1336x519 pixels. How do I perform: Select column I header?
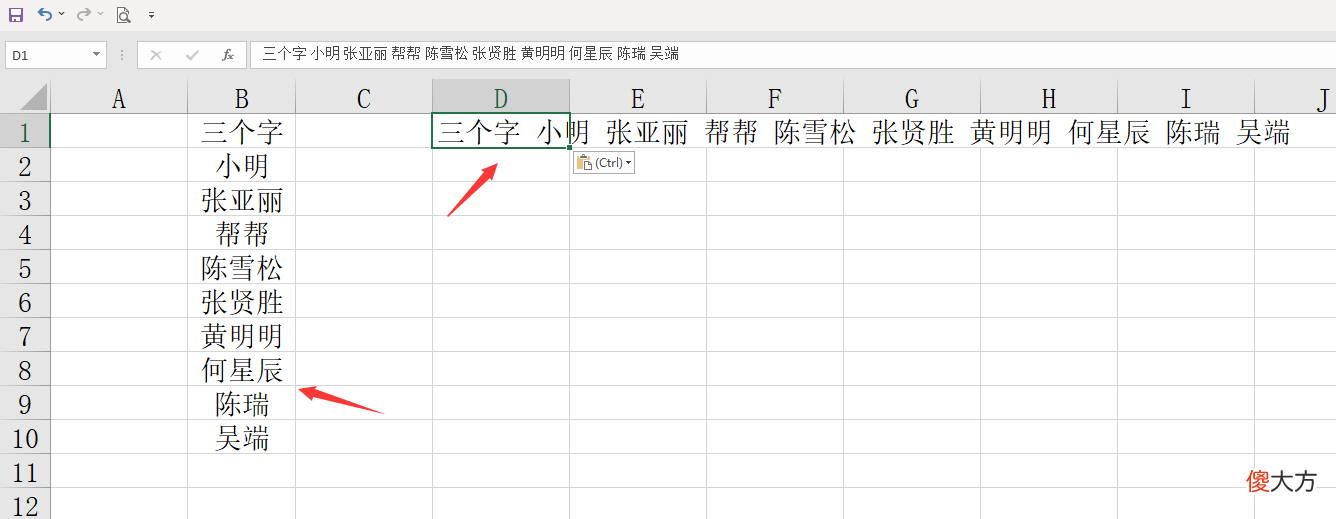[1186, 98]
